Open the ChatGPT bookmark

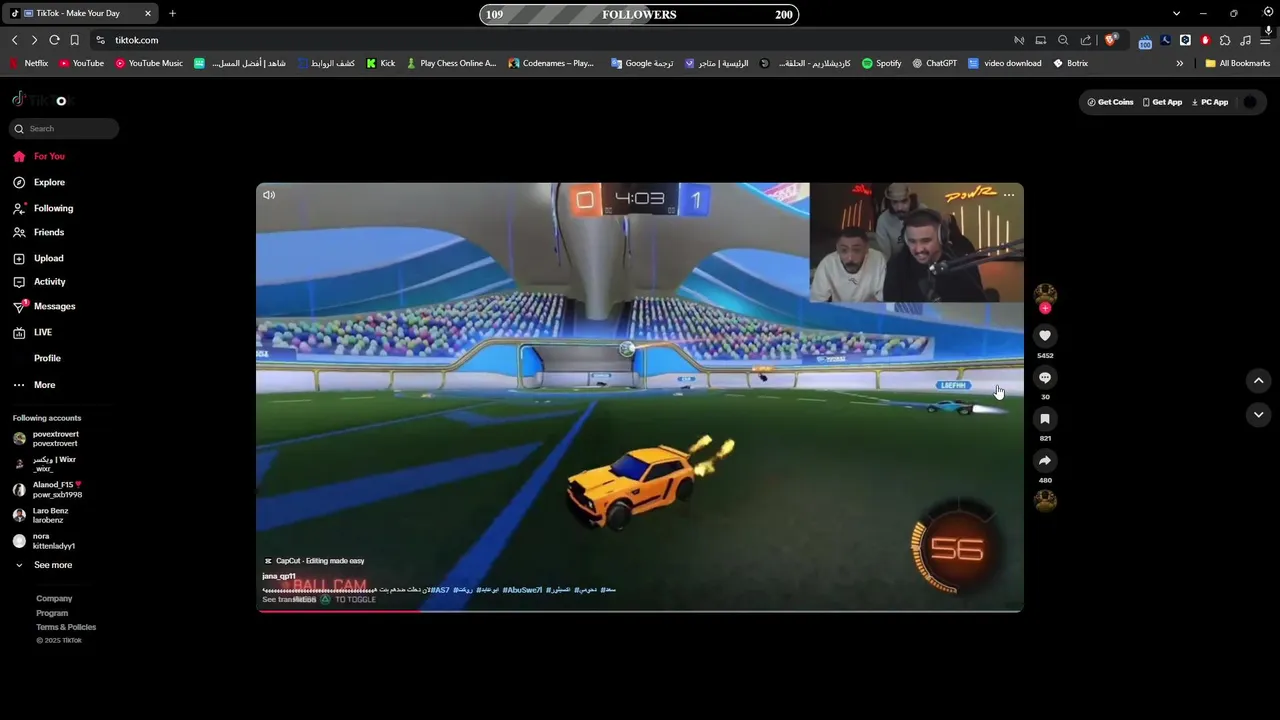tap(934, 63)
